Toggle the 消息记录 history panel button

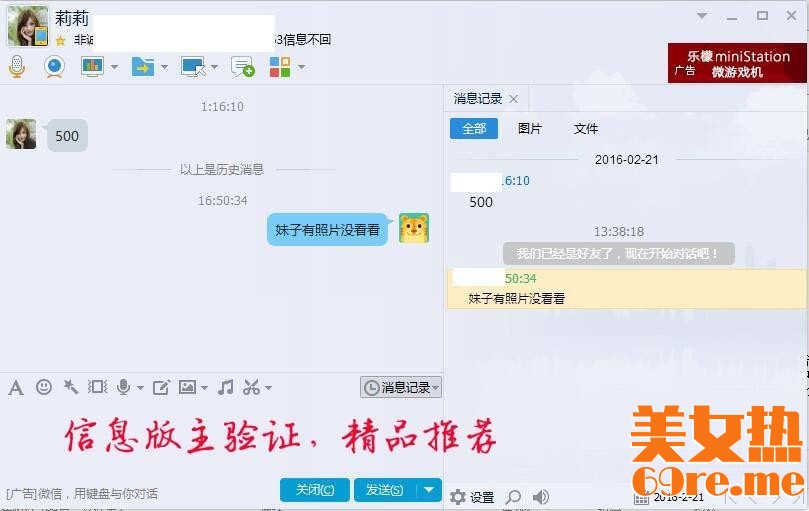[400, 387]
